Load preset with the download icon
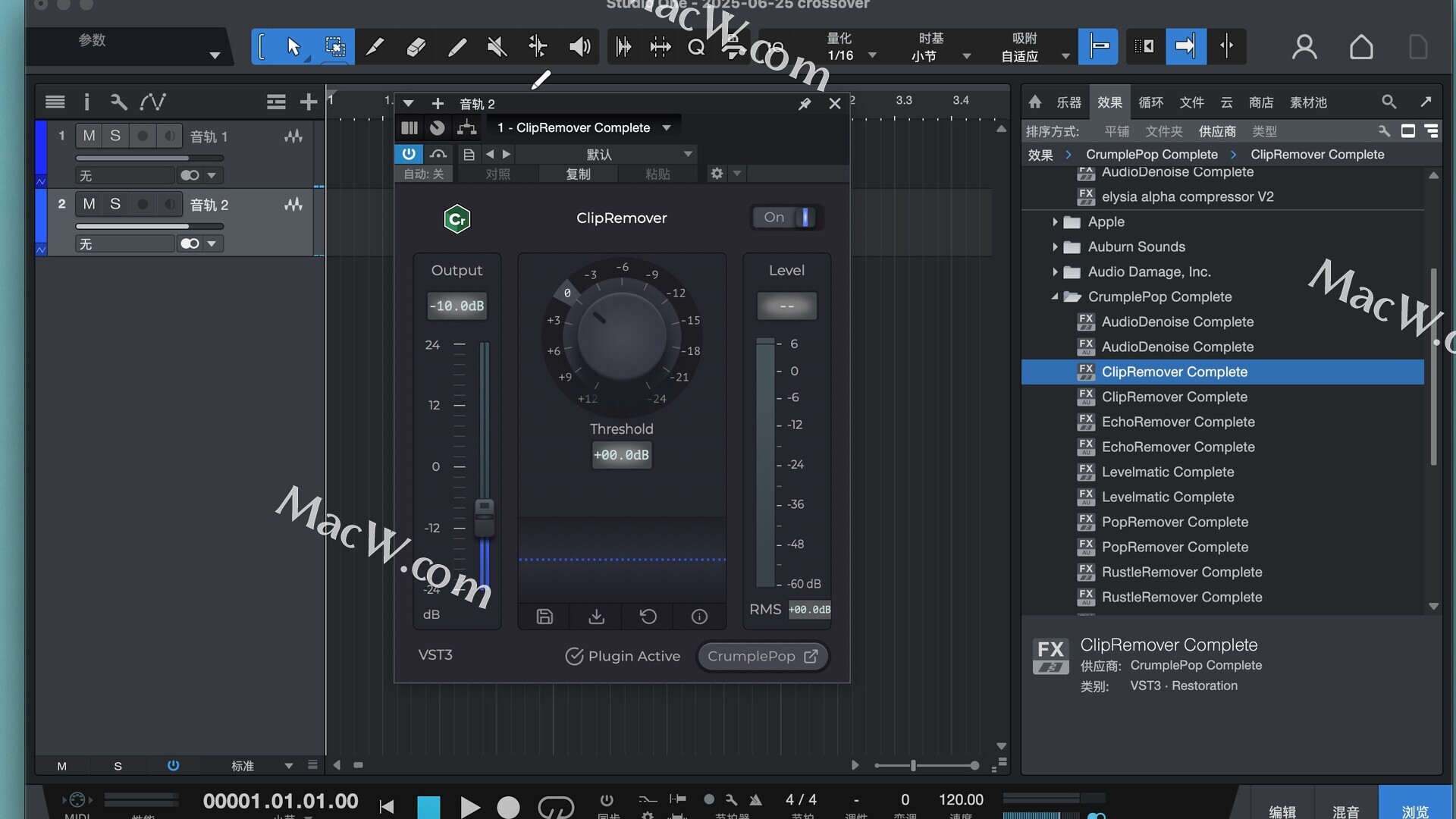Image resolution: width=1456 pixels, height=819 pixels. [x=596, y=617]
